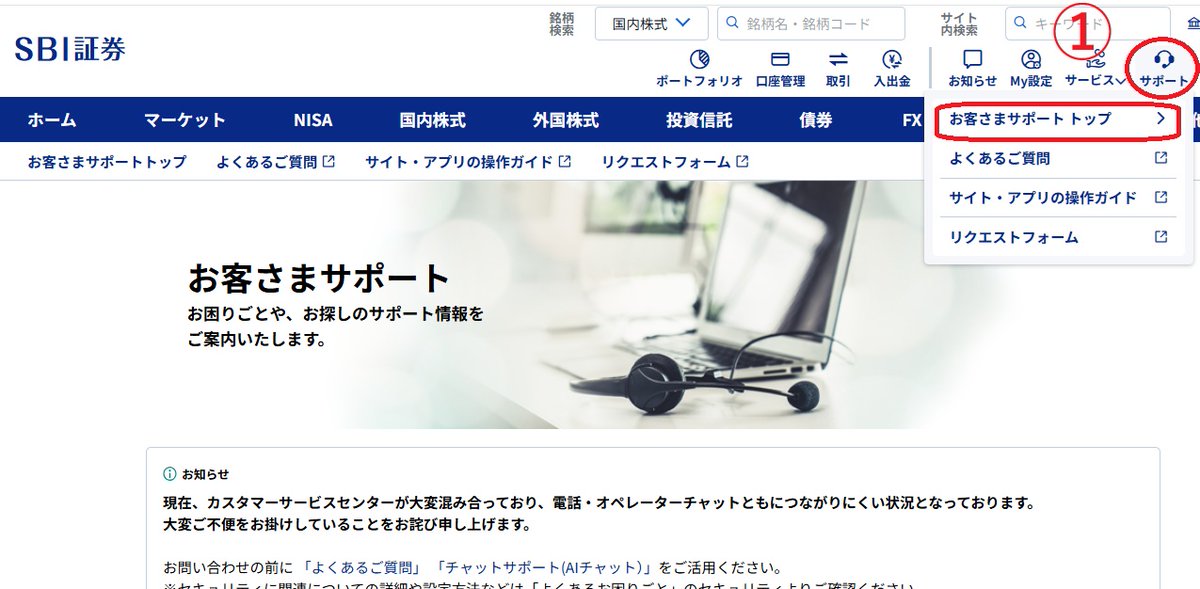Go to マーケット tab
The image size is (1200, 589).
click(184, 120)
